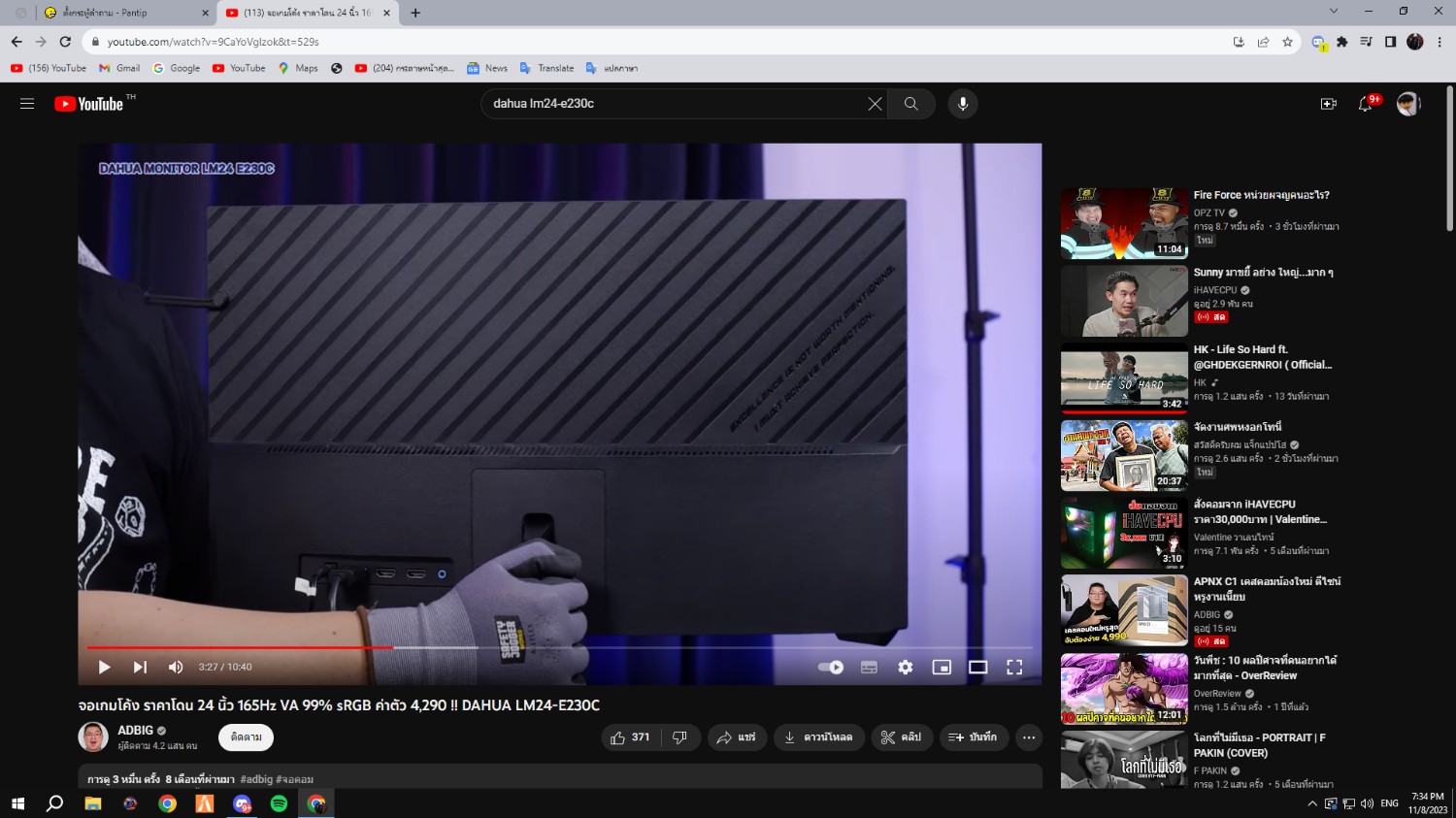
Task: Create a clip with the scissors button
Action: pos(901,737)
